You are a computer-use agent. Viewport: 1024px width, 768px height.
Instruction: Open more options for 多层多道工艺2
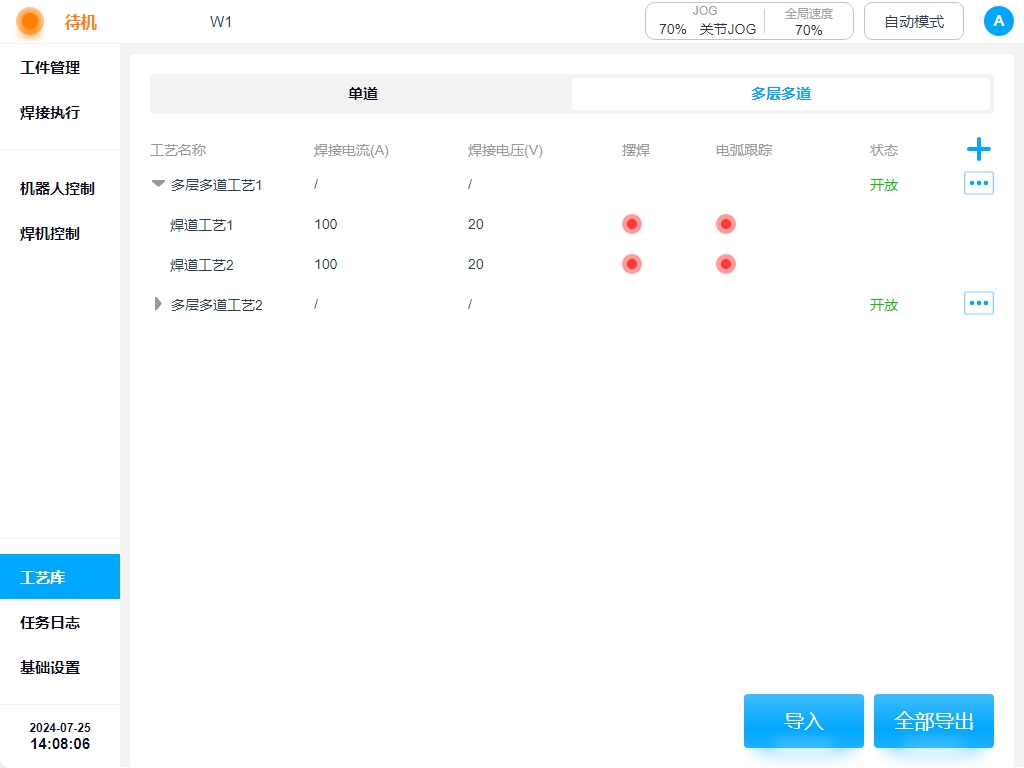tap(978, 304)
